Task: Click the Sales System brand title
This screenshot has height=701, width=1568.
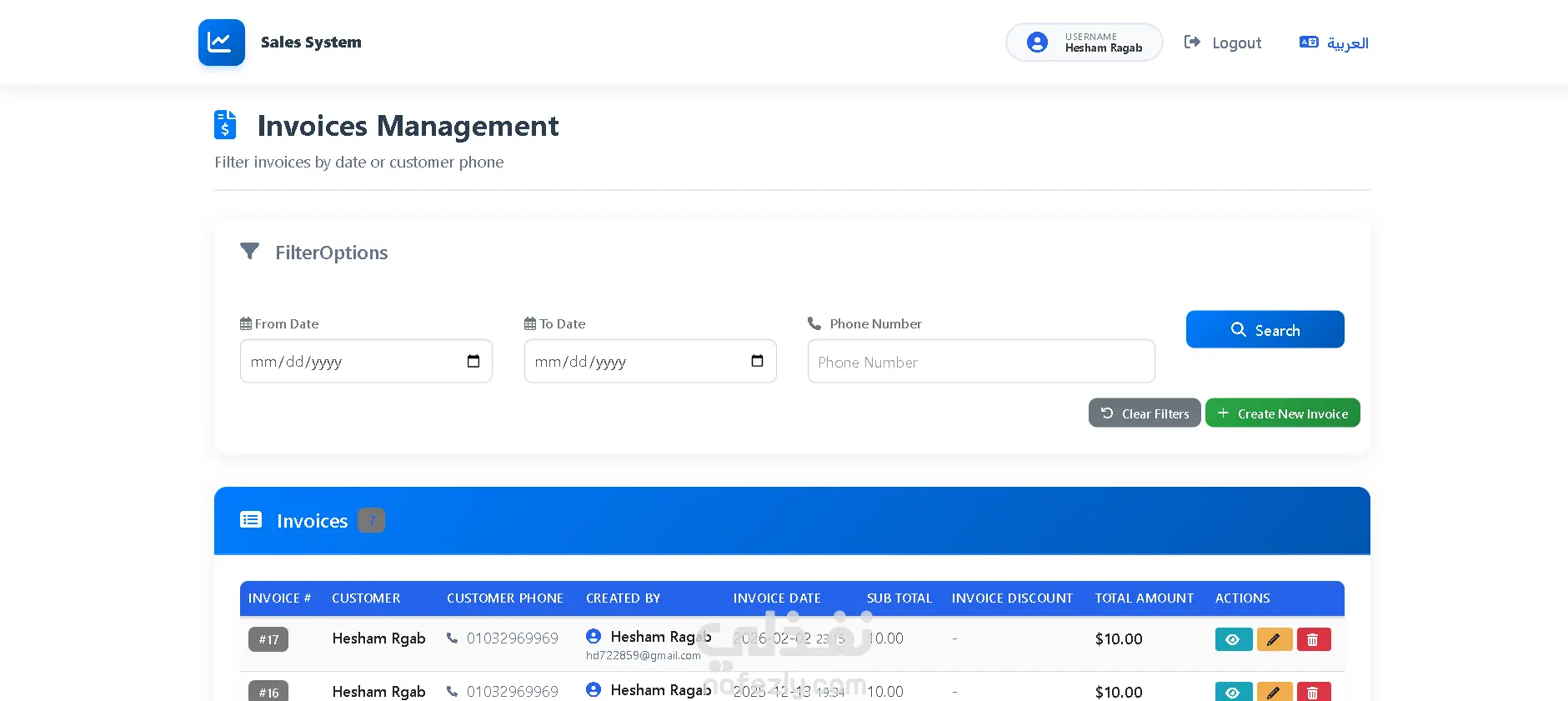Action: (x=311, y=43)
